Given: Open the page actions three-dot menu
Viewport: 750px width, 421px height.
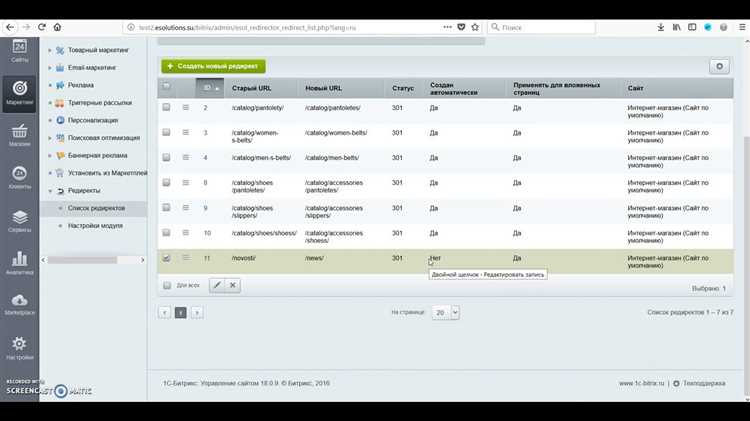Looking at the screenshot, I should [447, 27].
